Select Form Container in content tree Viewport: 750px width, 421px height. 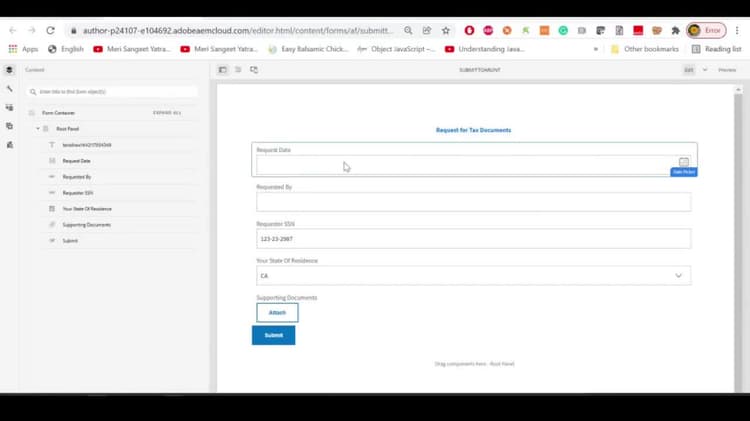(x=58, y=113)
